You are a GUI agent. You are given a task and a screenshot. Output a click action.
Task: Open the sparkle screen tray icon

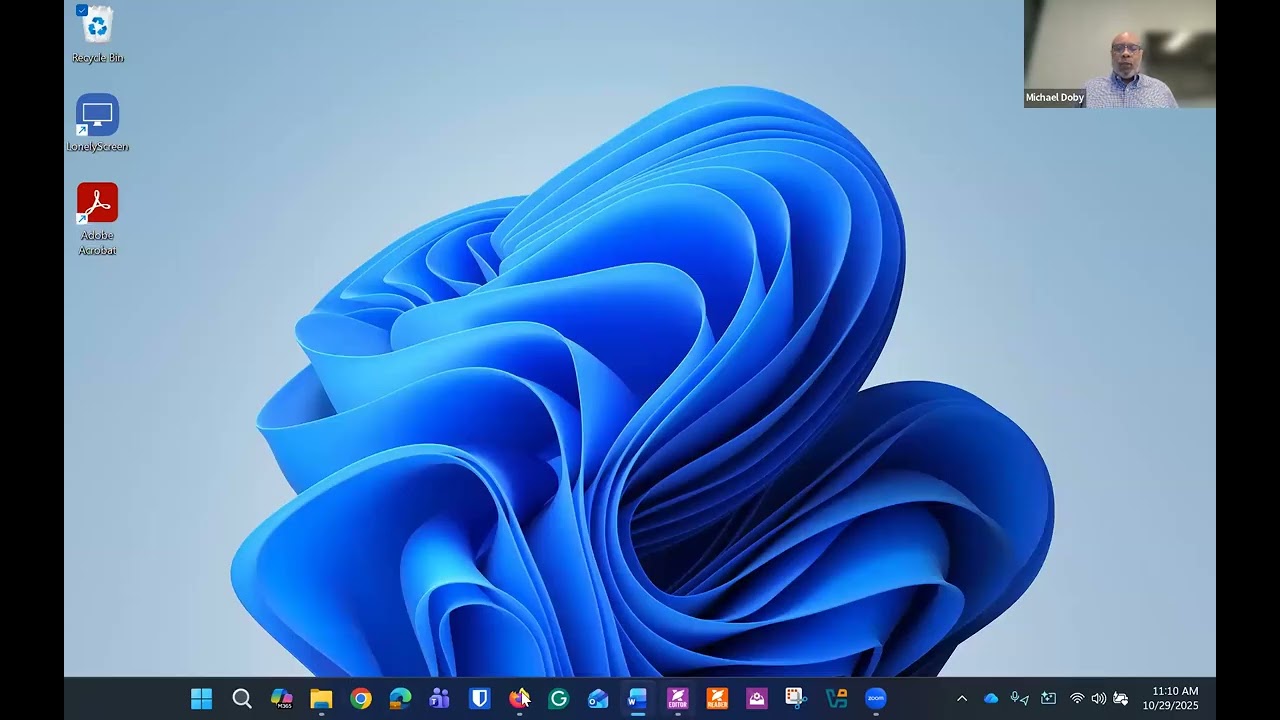1048,699
